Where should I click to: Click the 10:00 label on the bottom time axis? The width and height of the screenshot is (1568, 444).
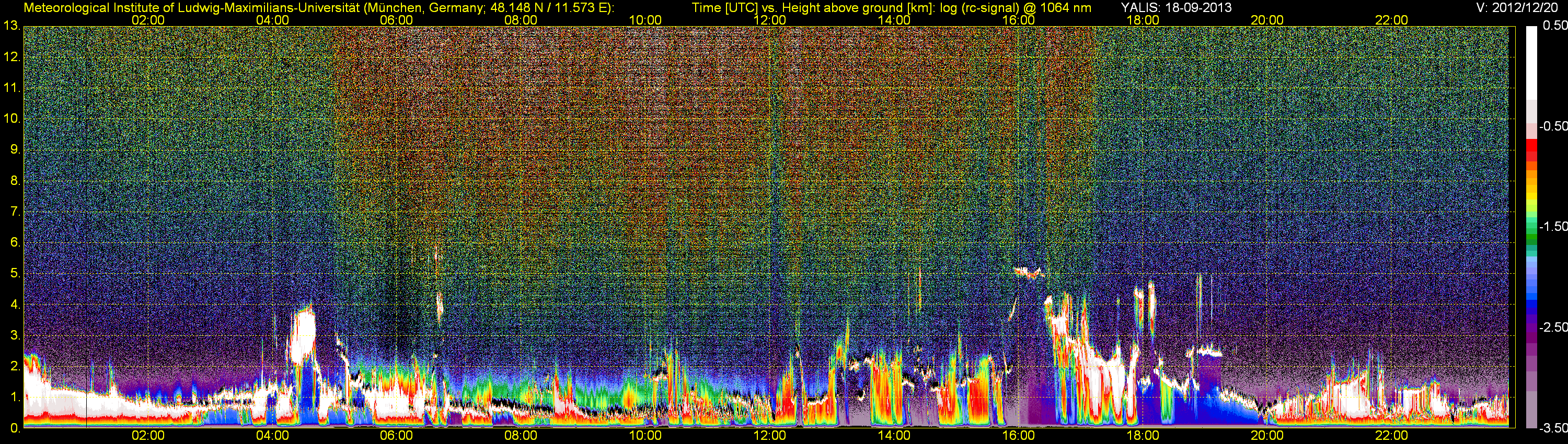(x=645, y=436)
